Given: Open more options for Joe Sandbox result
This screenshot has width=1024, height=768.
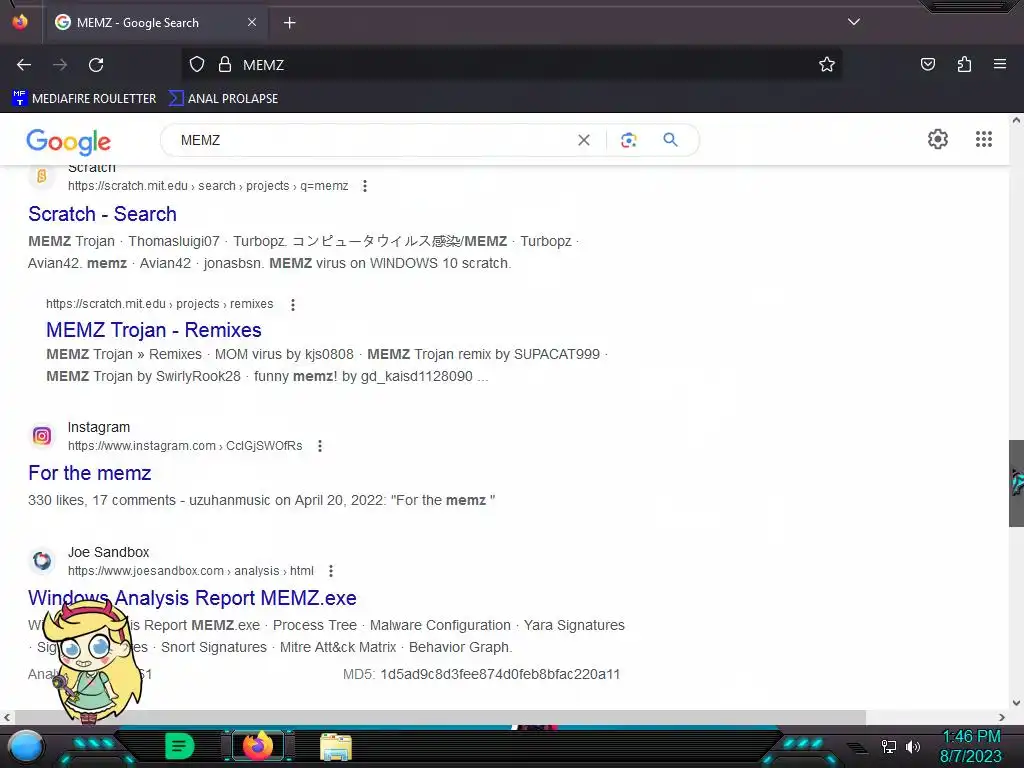Looking at the screenshot, I should (x=331, y=571).
